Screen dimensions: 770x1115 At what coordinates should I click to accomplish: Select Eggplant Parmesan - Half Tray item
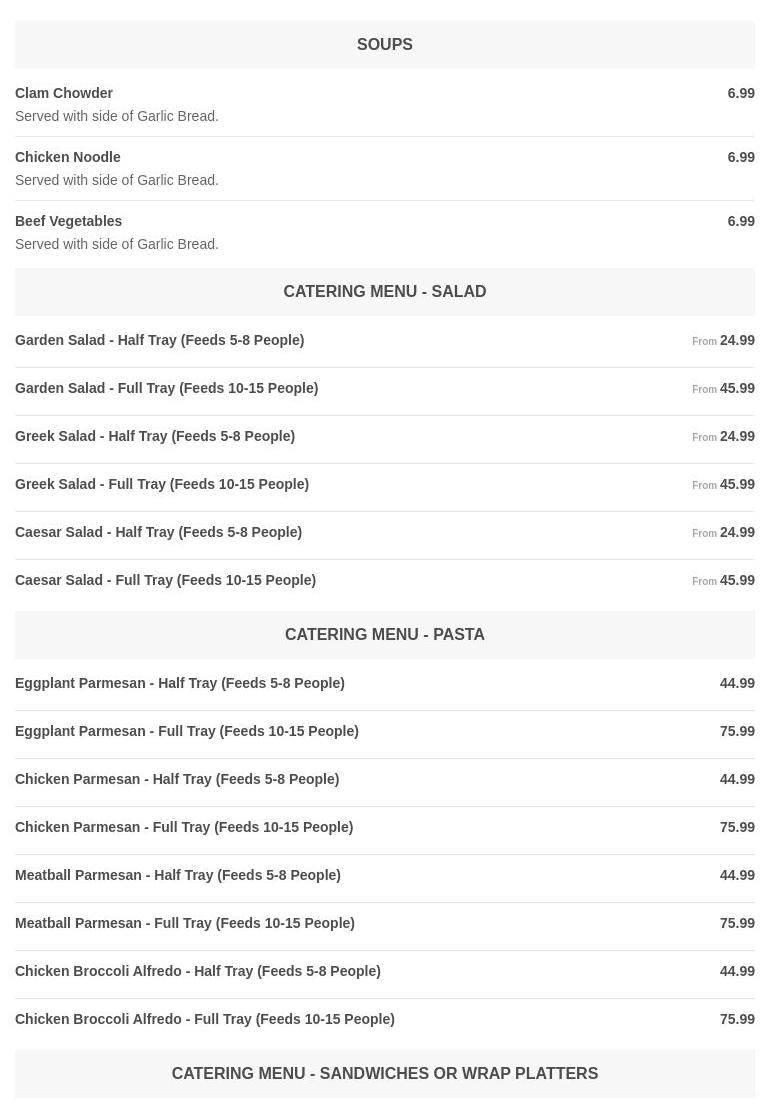(180, 683)
